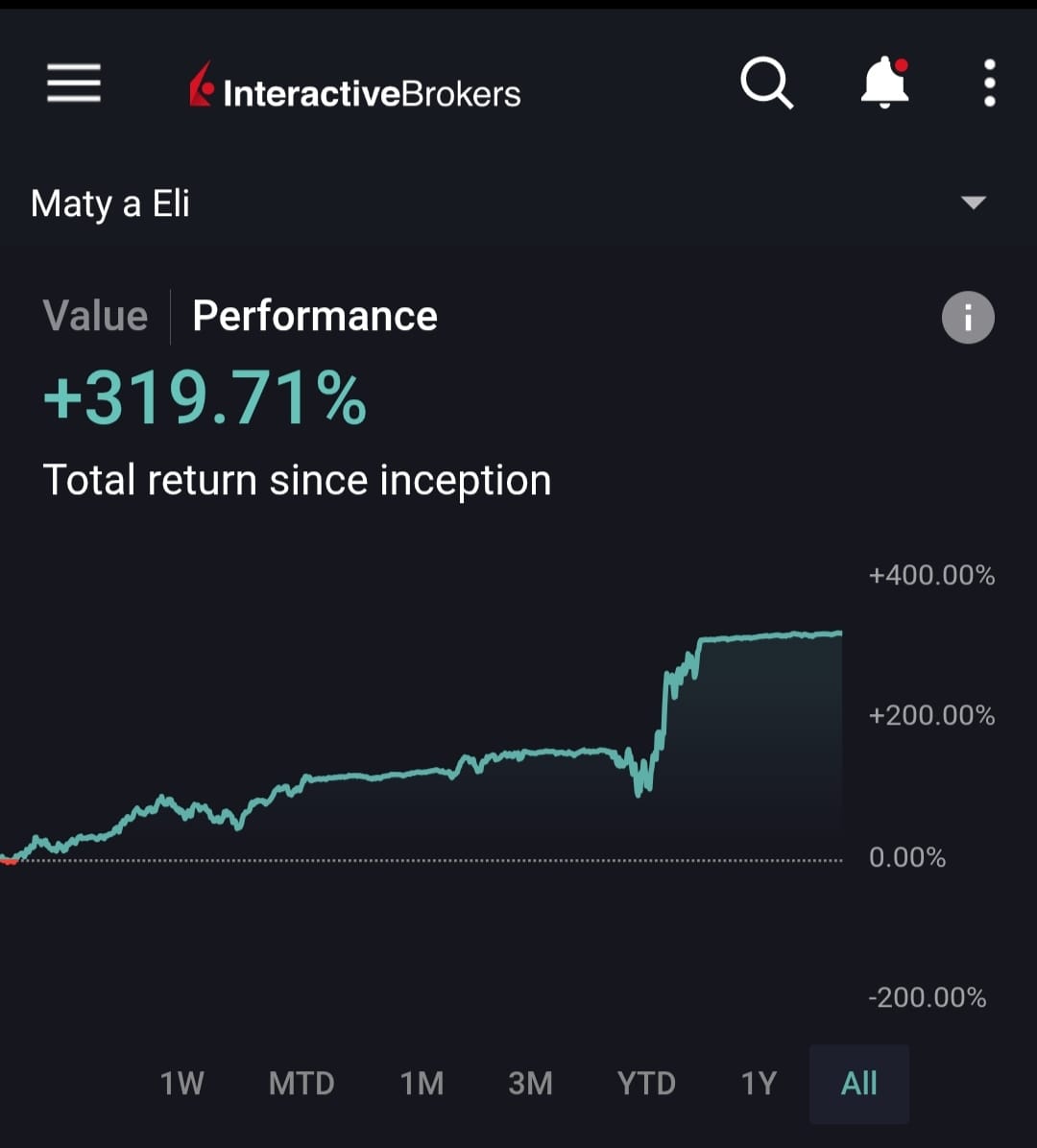
Task: Open the search magnifier icon
Action: tap(766, 84)
